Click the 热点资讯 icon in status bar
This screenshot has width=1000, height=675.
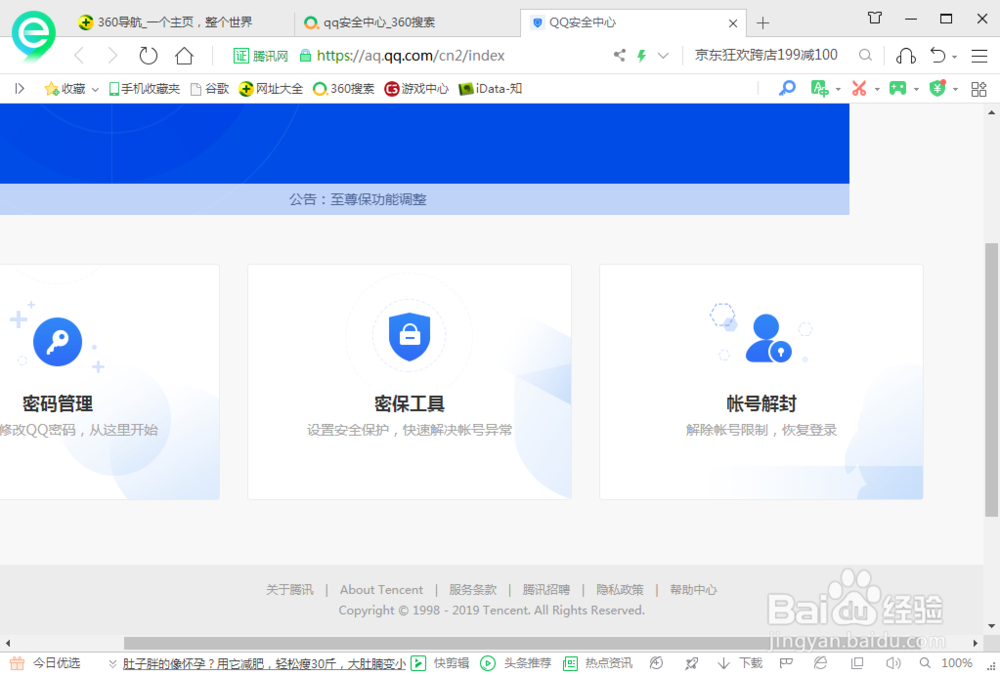[570, 664]
